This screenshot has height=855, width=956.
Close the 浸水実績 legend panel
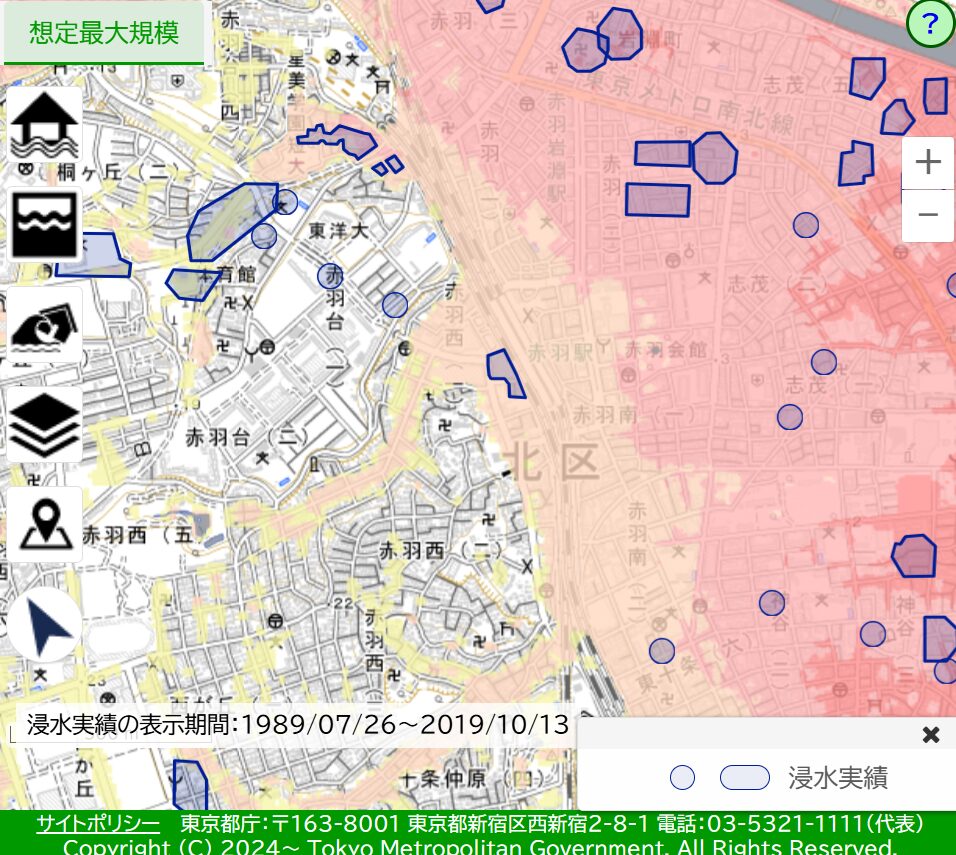click(x=930, y=735)
